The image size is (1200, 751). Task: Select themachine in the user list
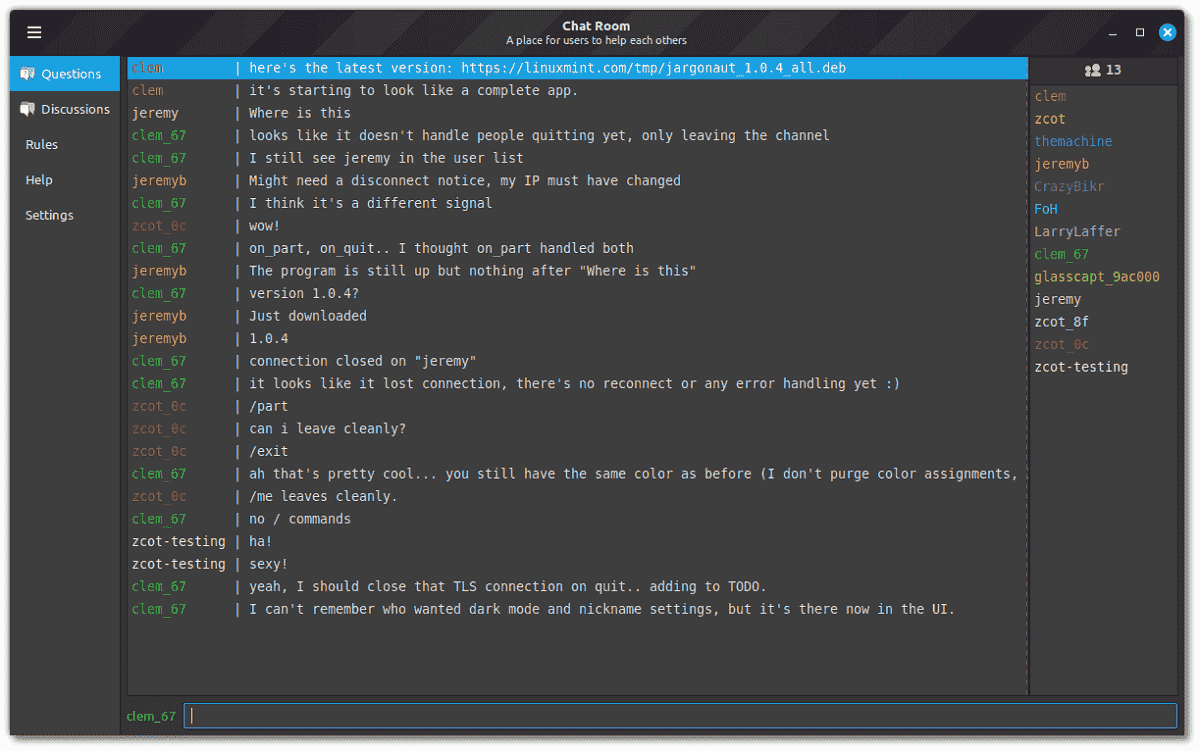coord(1073,142)
